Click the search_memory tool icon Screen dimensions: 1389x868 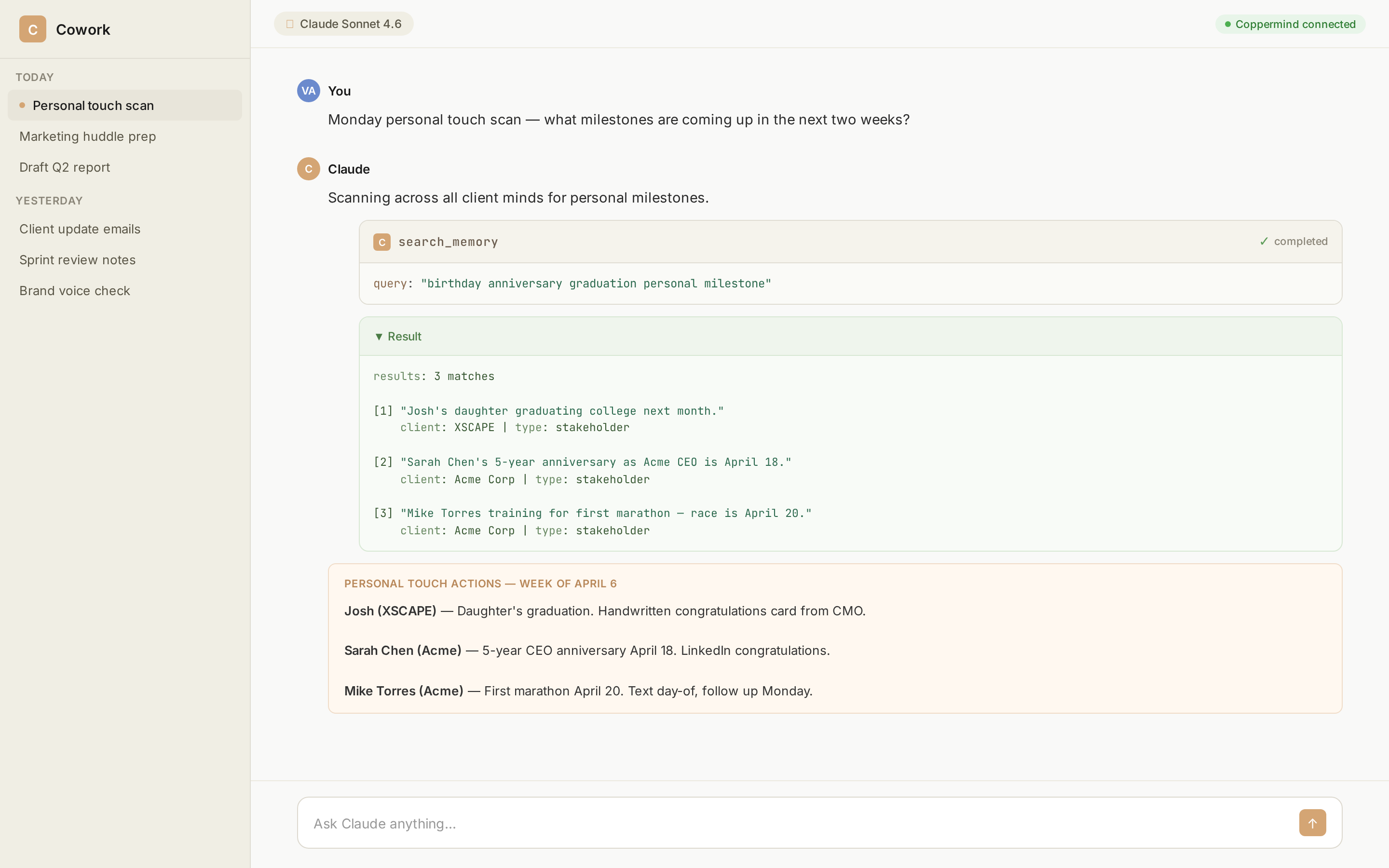381,242
